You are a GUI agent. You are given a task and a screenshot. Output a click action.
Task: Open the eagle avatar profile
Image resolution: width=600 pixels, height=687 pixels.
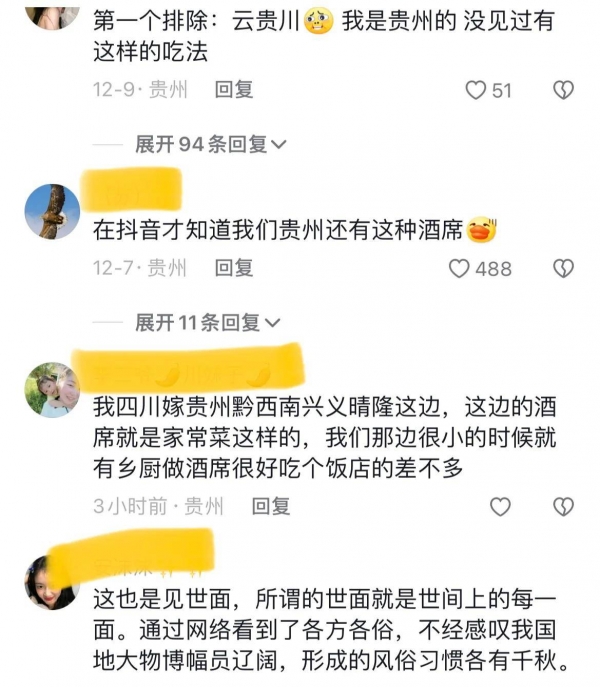tap(52, 211)
